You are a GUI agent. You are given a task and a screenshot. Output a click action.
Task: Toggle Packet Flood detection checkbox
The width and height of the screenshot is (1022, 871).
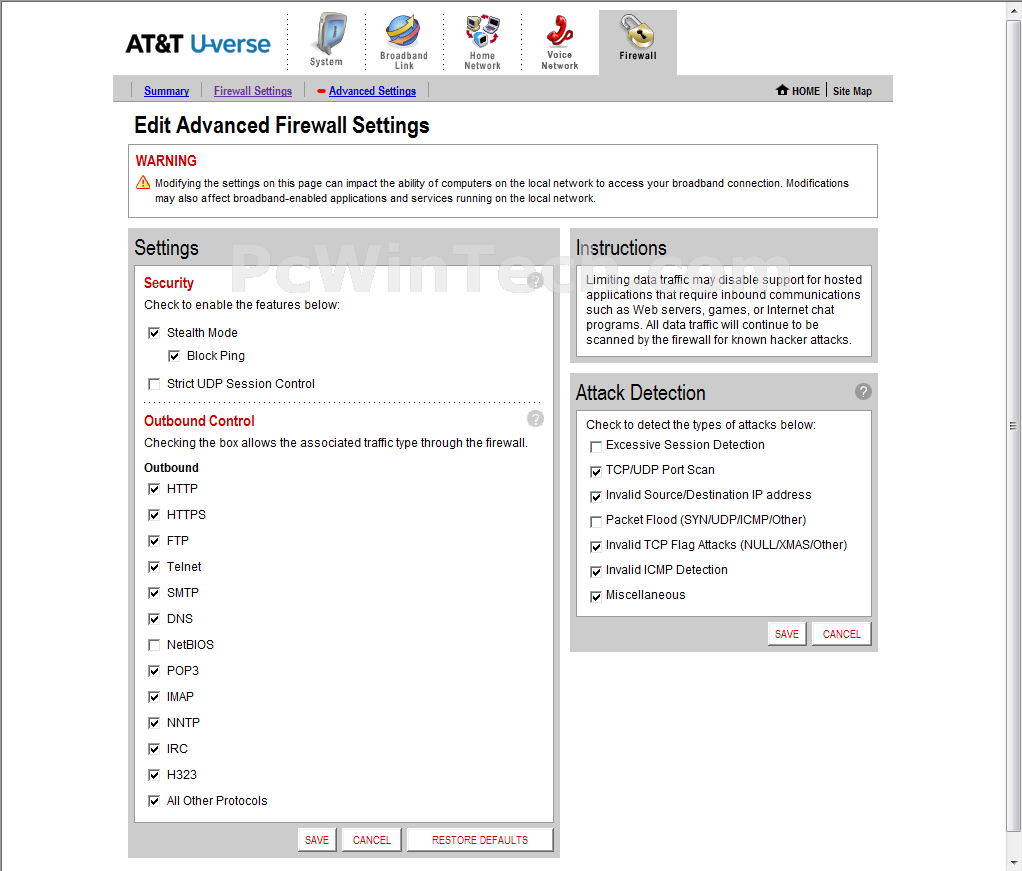click(x=596, y=521)
